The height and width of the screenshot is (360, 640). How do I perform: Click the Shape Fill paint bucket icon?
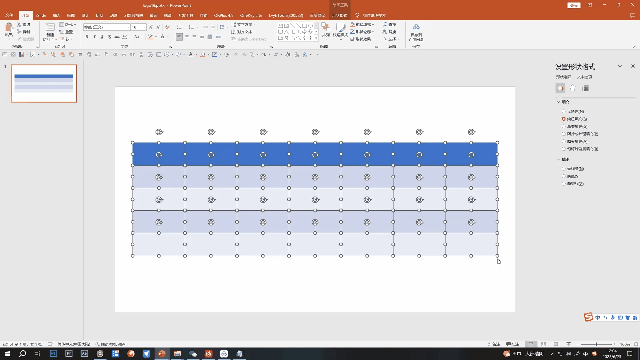coord(353,24)
